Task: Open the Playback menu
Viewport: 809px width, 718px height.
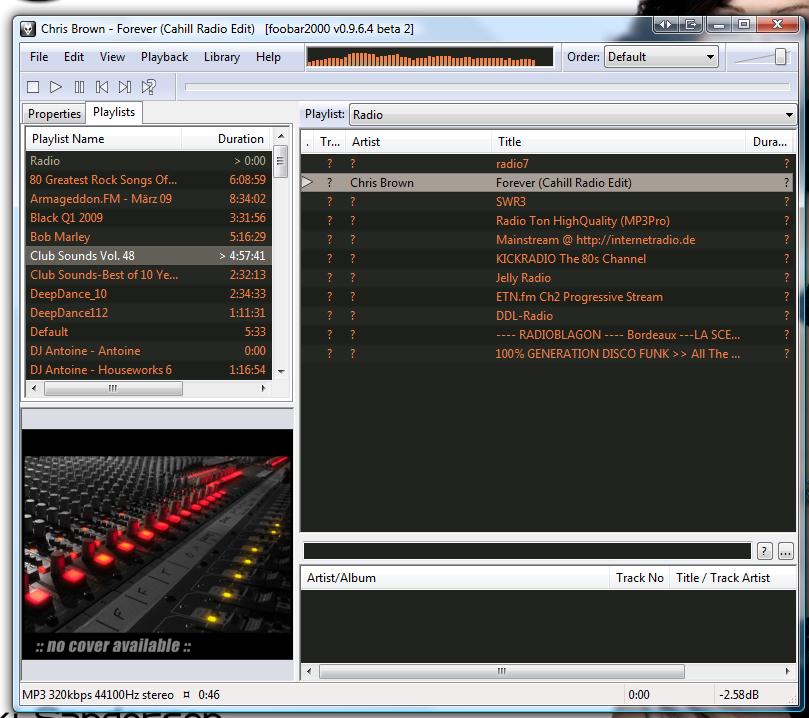Action: 165,57
